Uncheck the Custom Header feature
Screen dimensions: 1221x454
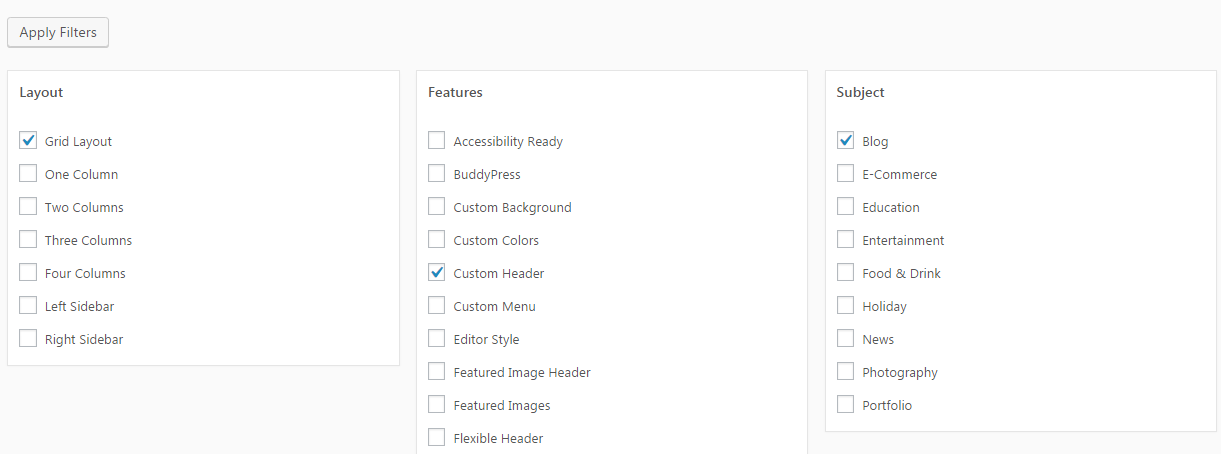[437, 272]
